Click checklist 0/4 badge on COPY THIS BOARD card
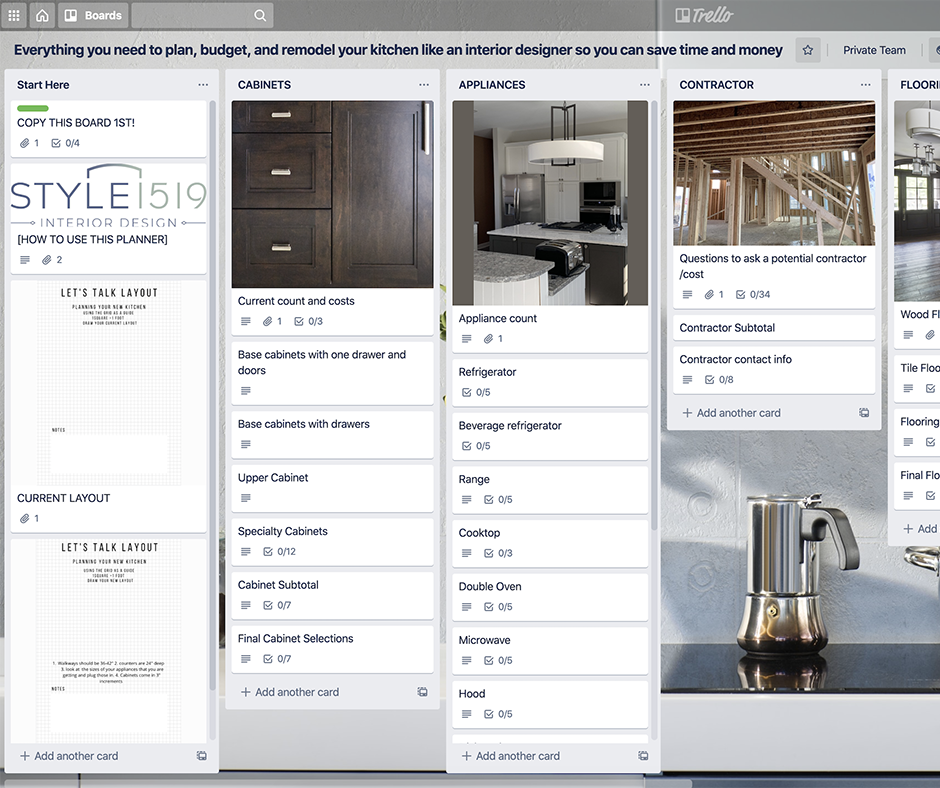This screenshot has width=940, height=788. (x=65, y=143)
